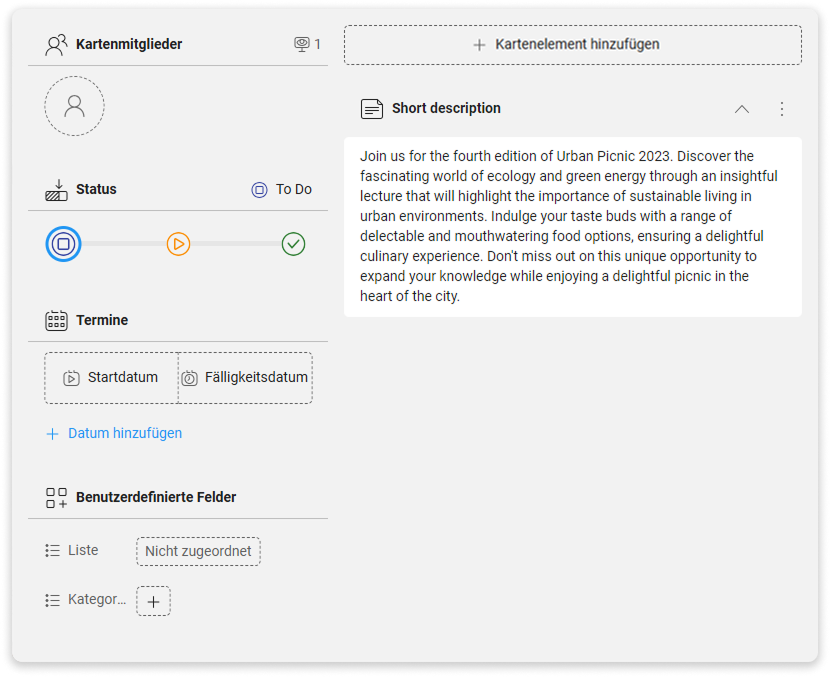830x677 pixels.
Task: Click the Liste field list icon
Action: click(52, 550)
